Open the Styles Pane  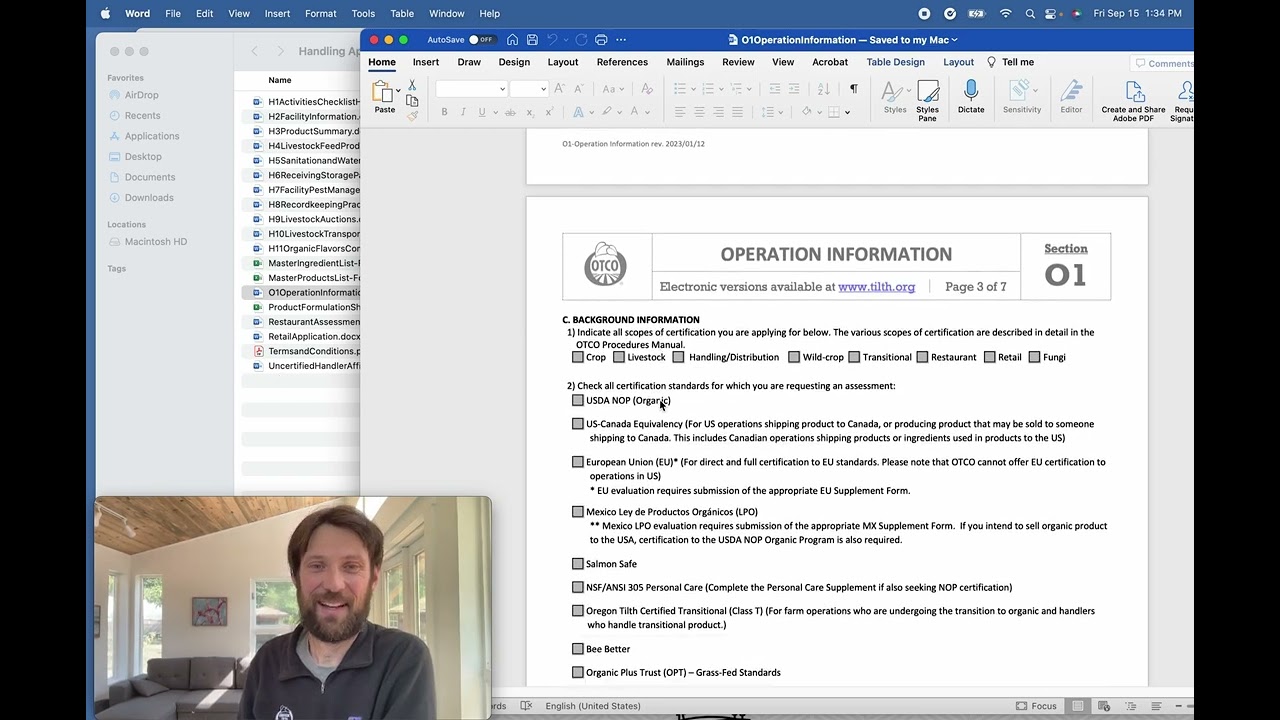coord(928,101)
